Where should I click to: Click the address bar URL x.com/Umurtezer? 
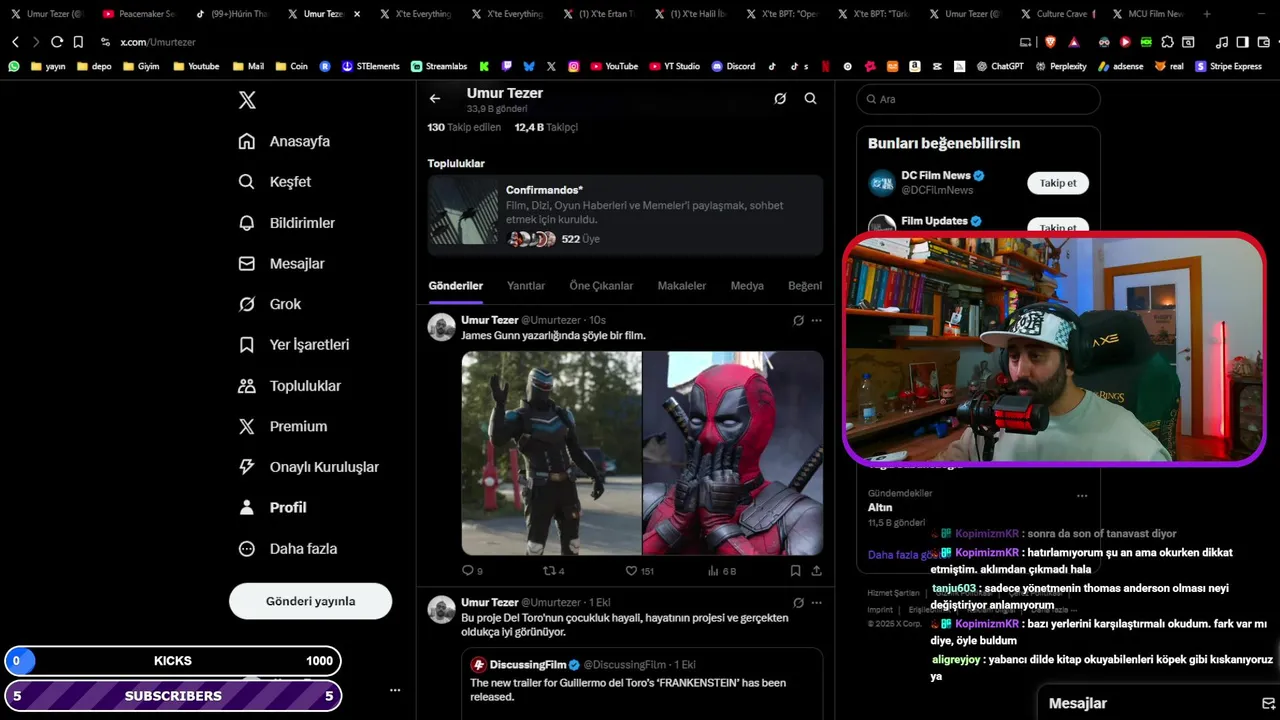point(158,42)
